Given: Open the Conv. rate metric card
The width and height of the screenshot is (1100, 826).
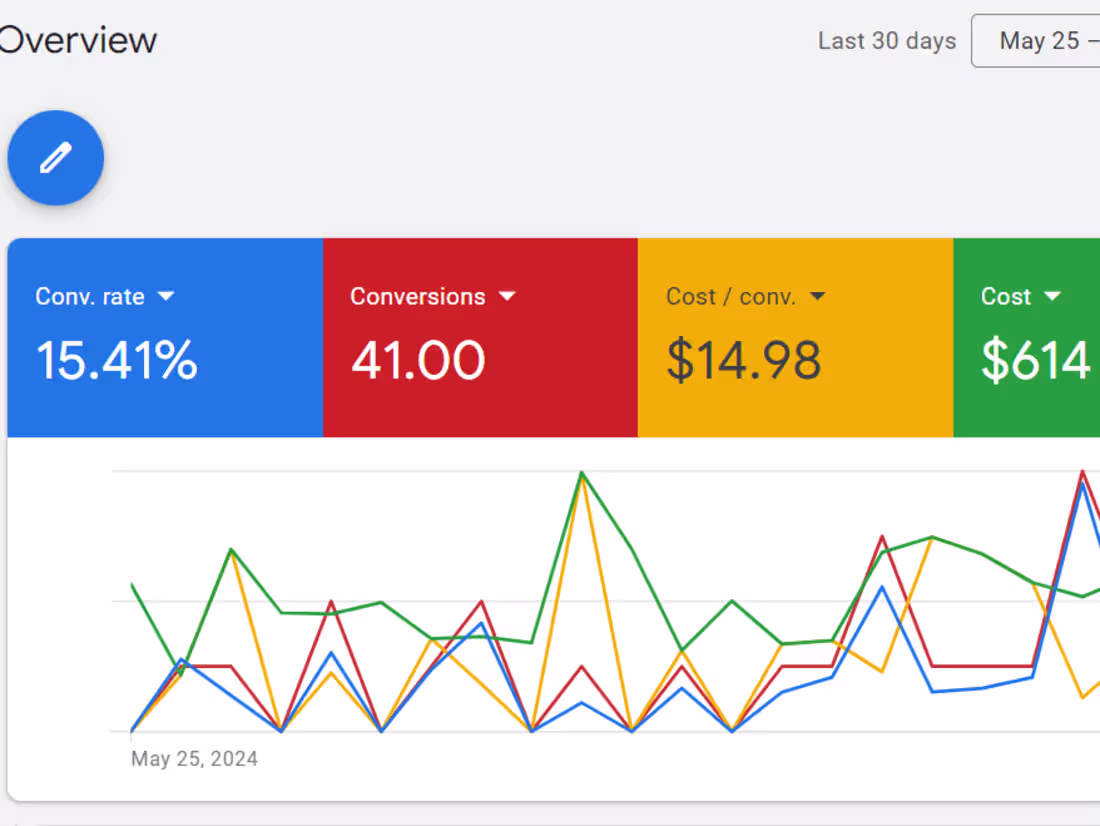Looking at the screenshot, I should [165, 337].
